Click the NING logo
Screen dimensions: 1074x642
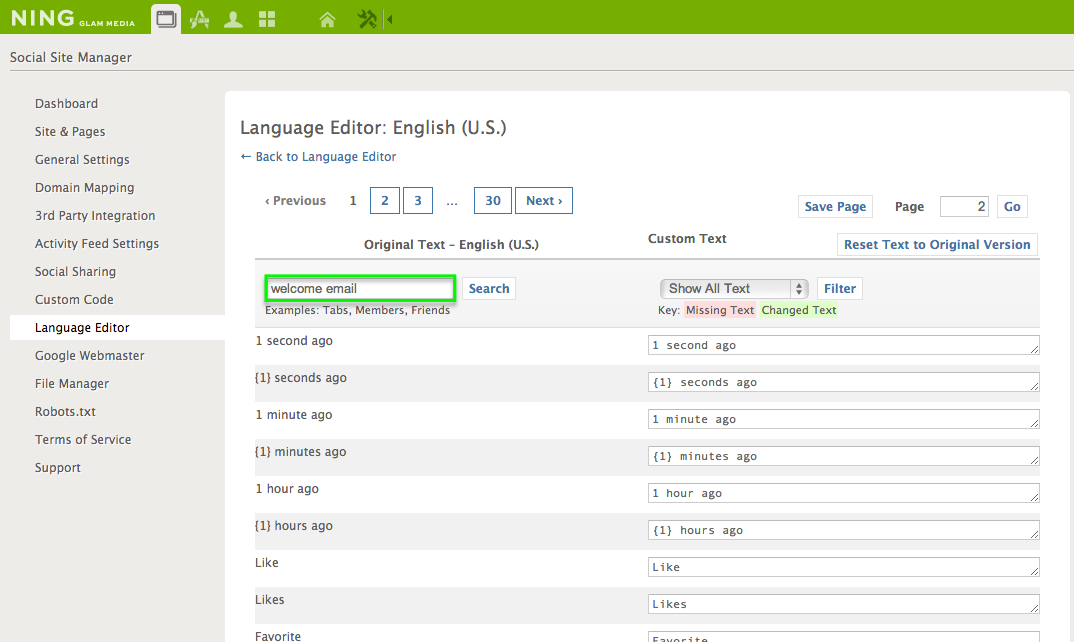tap(43, 17)
